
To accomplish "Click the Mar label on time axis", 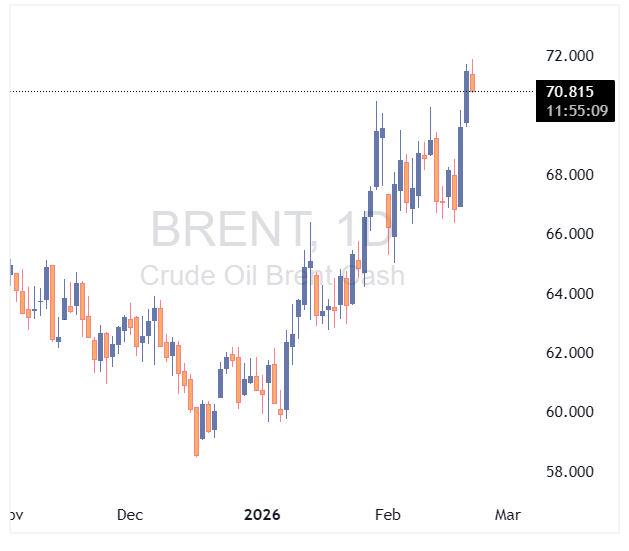I will coord(507,515).
